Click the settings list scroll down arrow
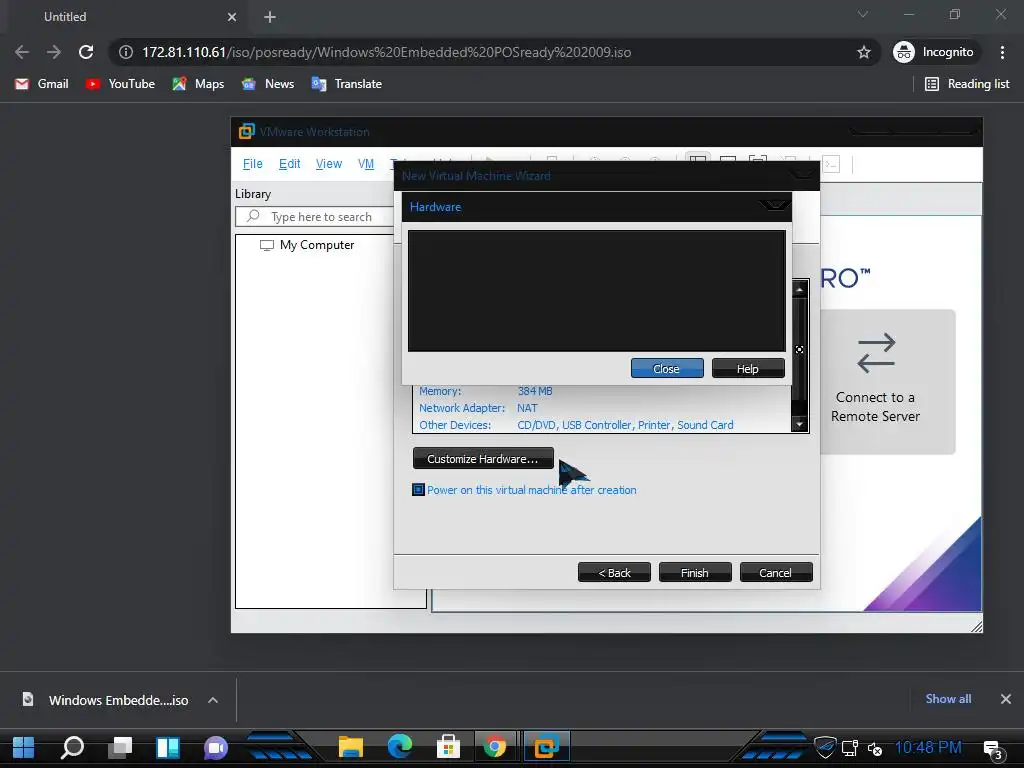 [800, 424]
